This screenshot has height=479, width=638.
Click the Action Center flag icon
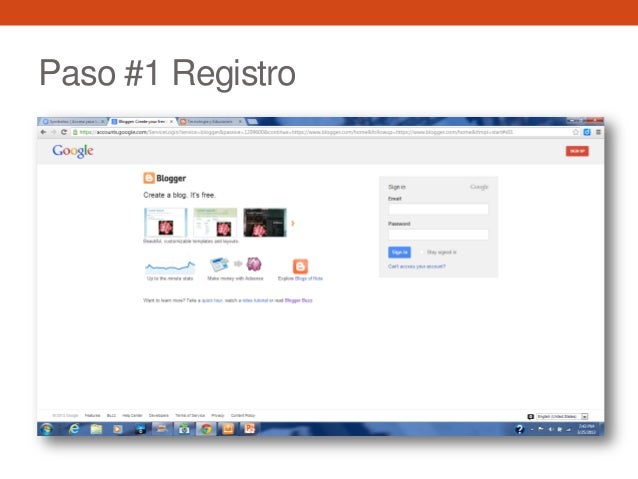(x=541, y=429)
